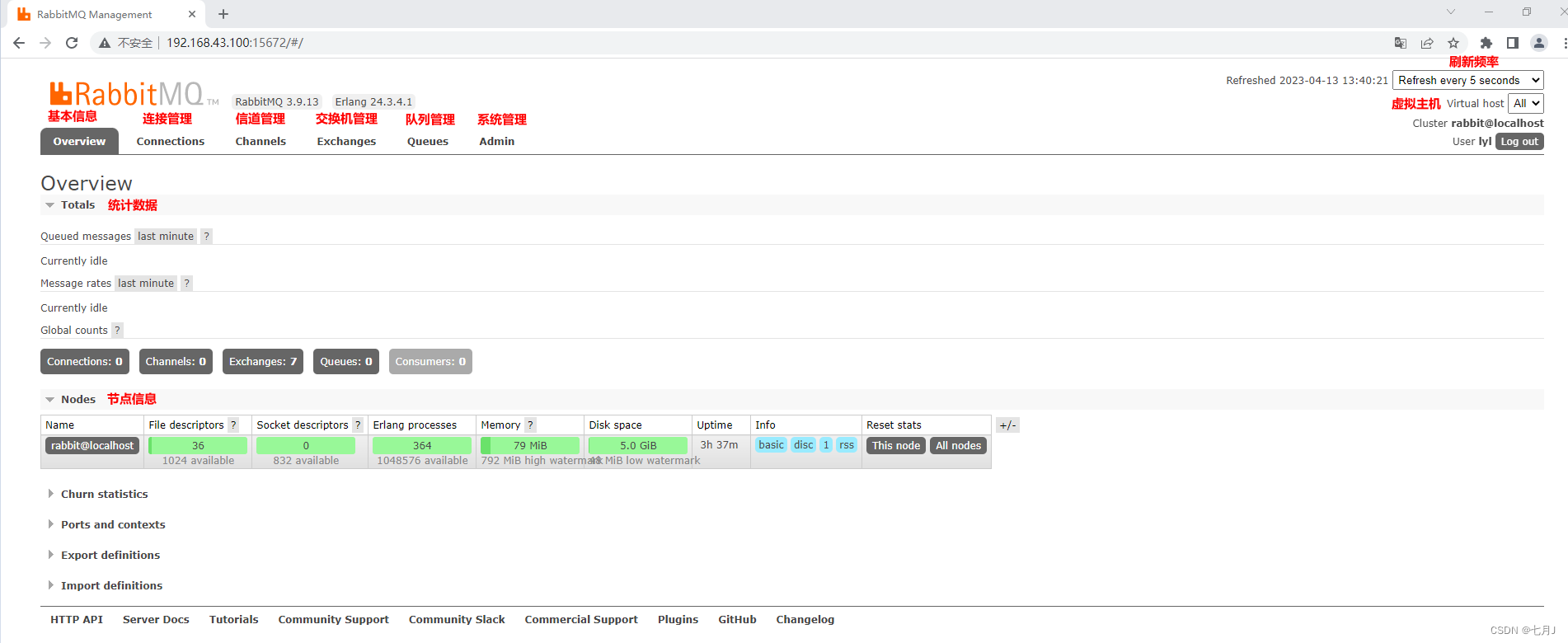Viewport: 1568px width, 643px height.
Task: Open a new browser tab
Action: click(x=223, y=14)
